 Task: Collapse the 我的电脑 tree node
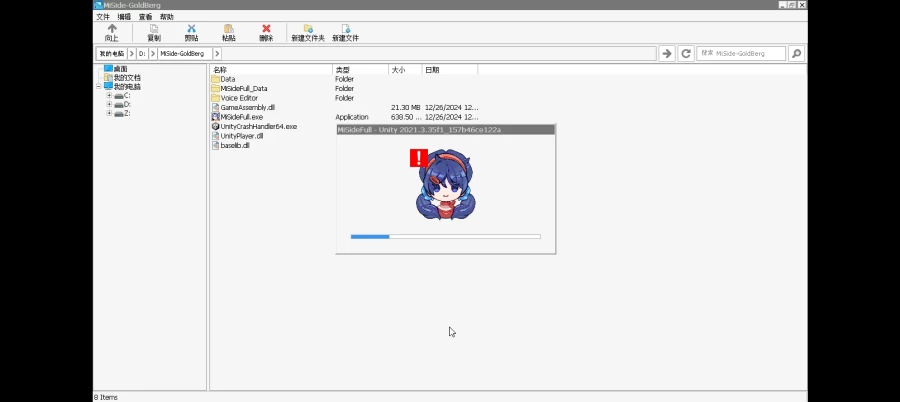pos(99,87)
